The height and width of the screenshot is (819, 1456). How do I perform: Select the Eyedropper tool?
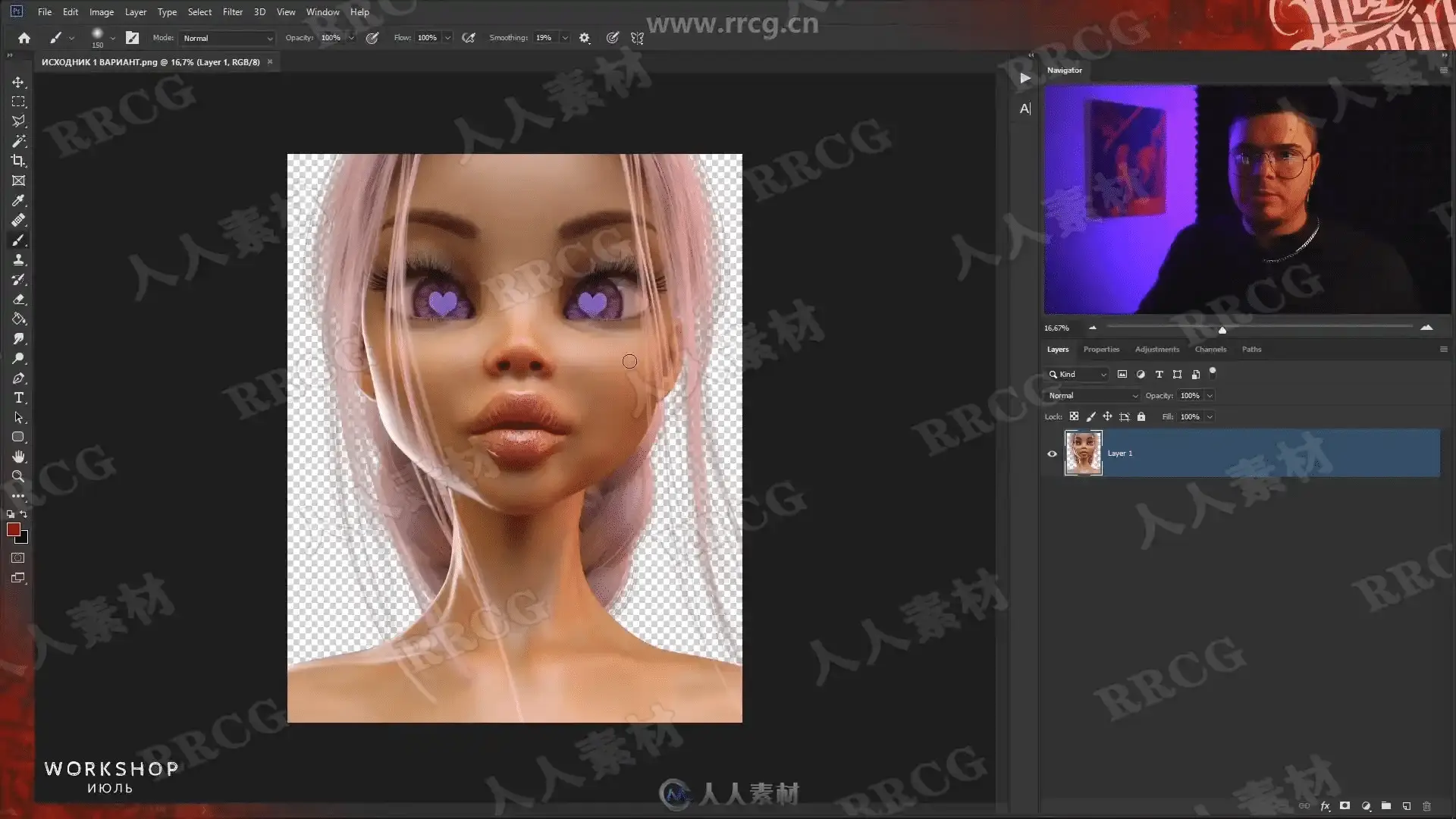click(x=18, y=200)
